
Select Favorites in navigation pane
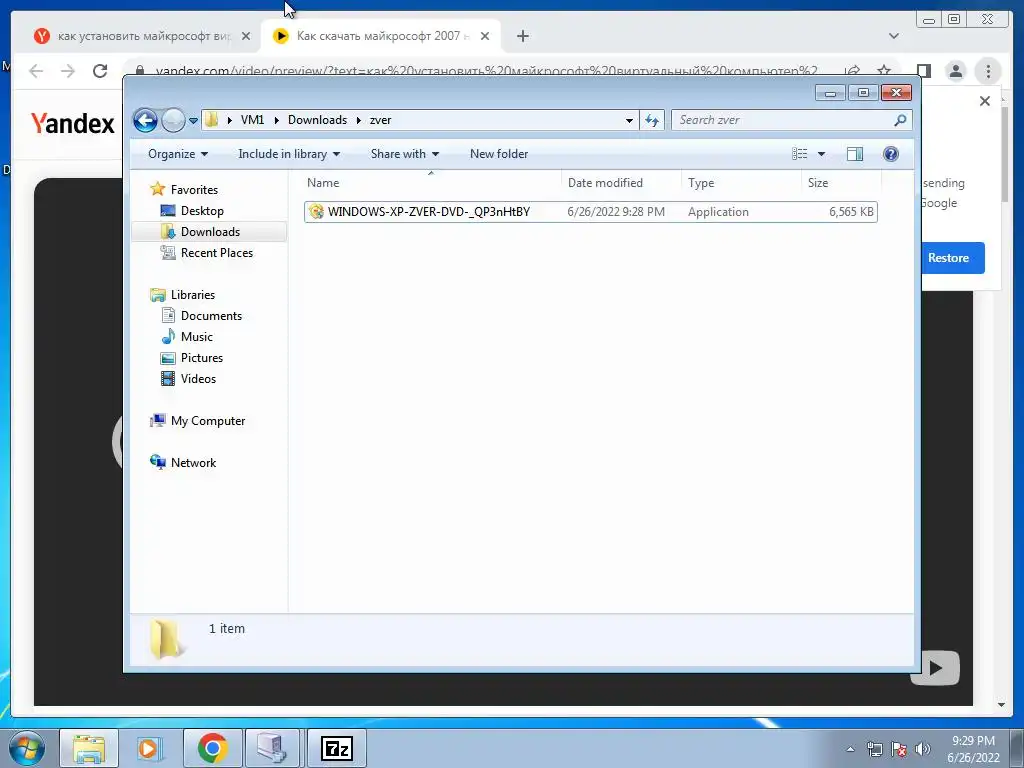pyautogui.click(x=194, y=189)
